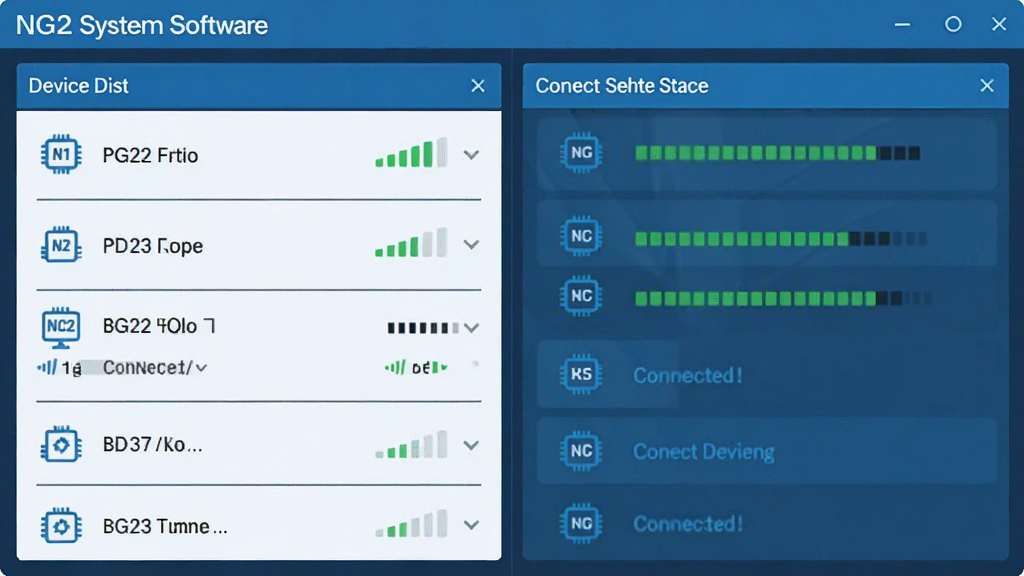The image size is (1024, 576).
Task: Expand the PD23 device row chevron
Action: point(472,244)
